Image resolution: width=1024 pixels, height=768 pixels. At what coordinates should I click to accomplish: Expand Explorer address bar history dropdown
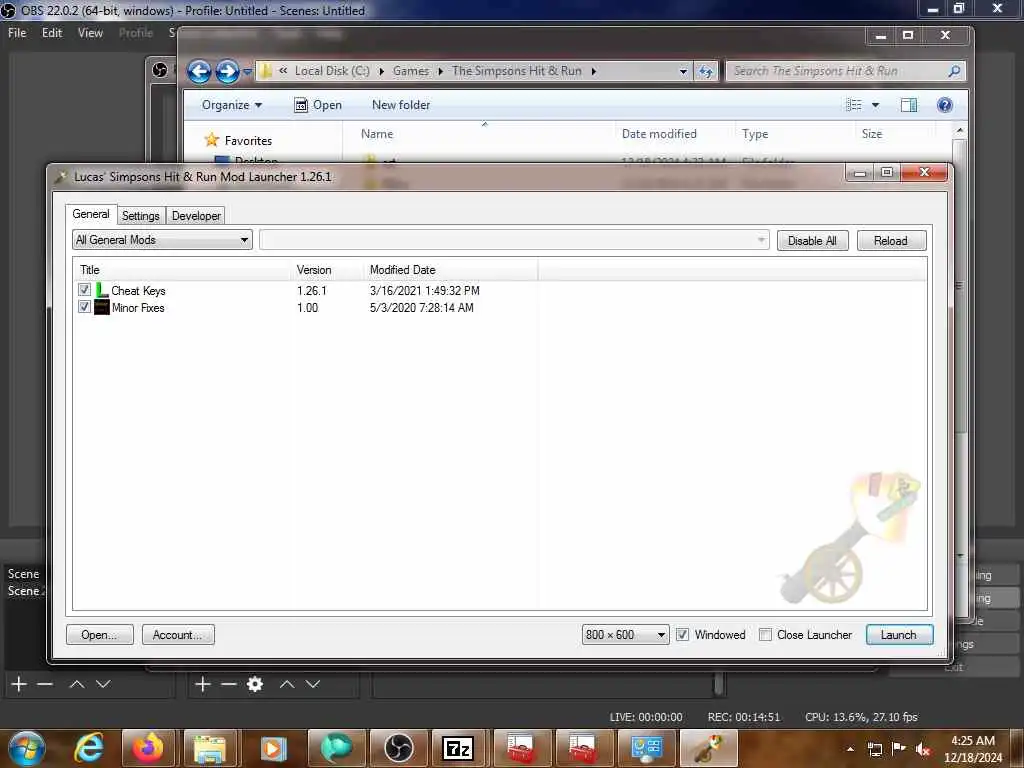(683, 71)
